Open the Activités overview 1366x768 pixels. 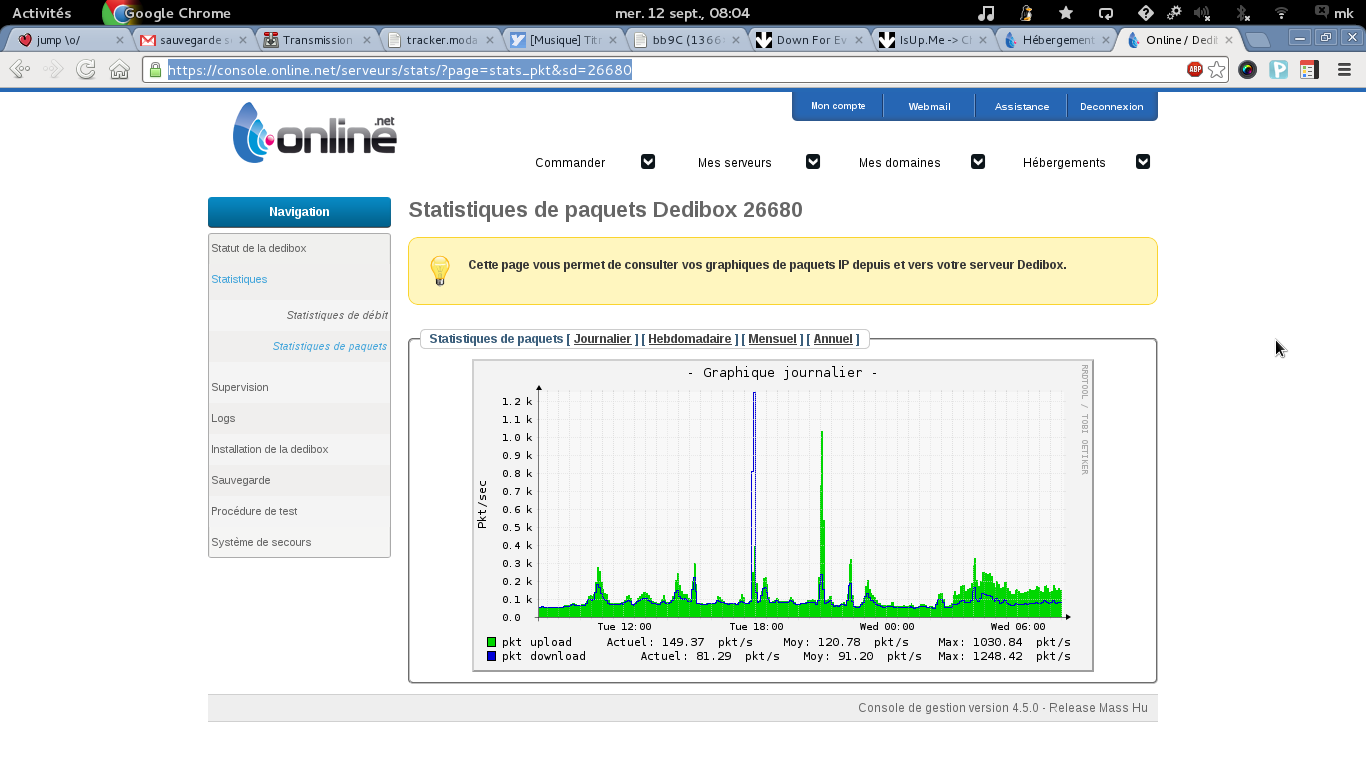point(41,13)
